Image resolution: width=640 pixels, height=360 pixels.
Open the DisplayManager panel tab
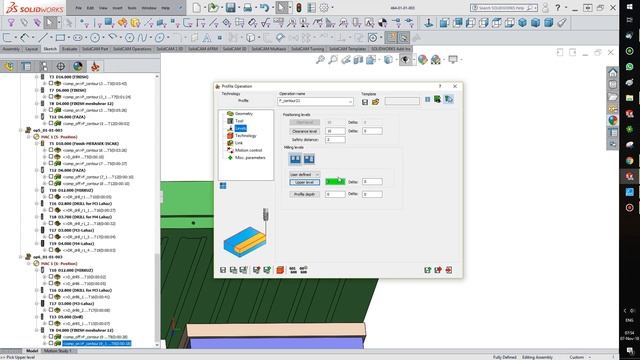78,66
